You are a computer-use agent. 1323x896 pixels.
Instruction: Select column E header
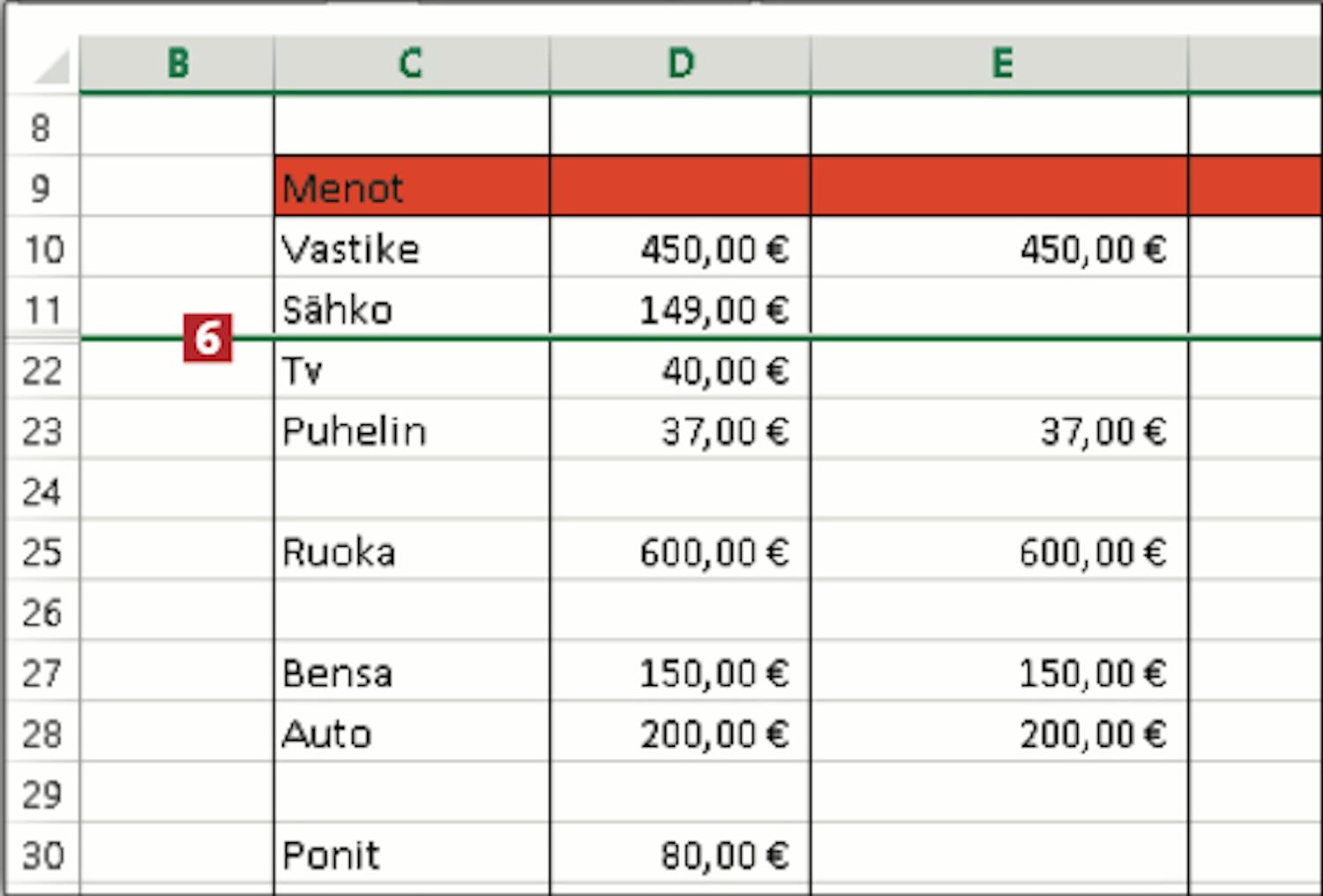pyautogui.click(x=999, y=63)
